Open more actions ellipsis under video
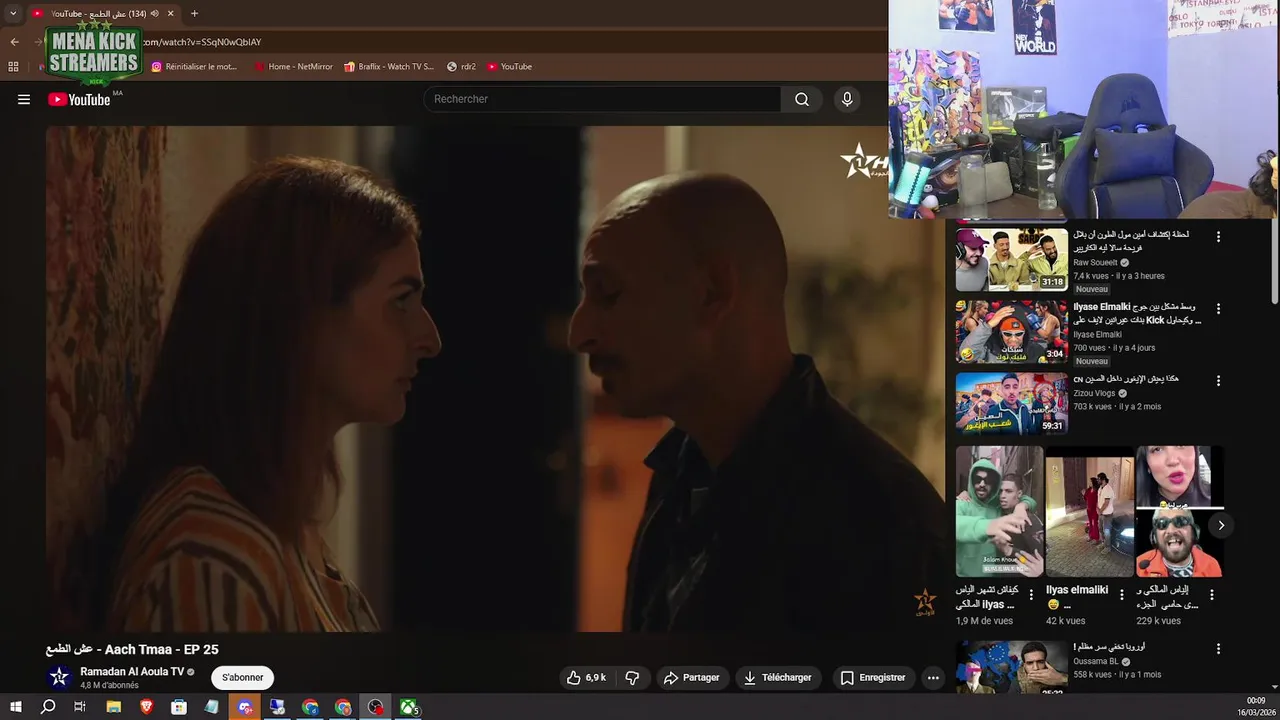Screen dimensions: 1280x720 pos(933,677)
